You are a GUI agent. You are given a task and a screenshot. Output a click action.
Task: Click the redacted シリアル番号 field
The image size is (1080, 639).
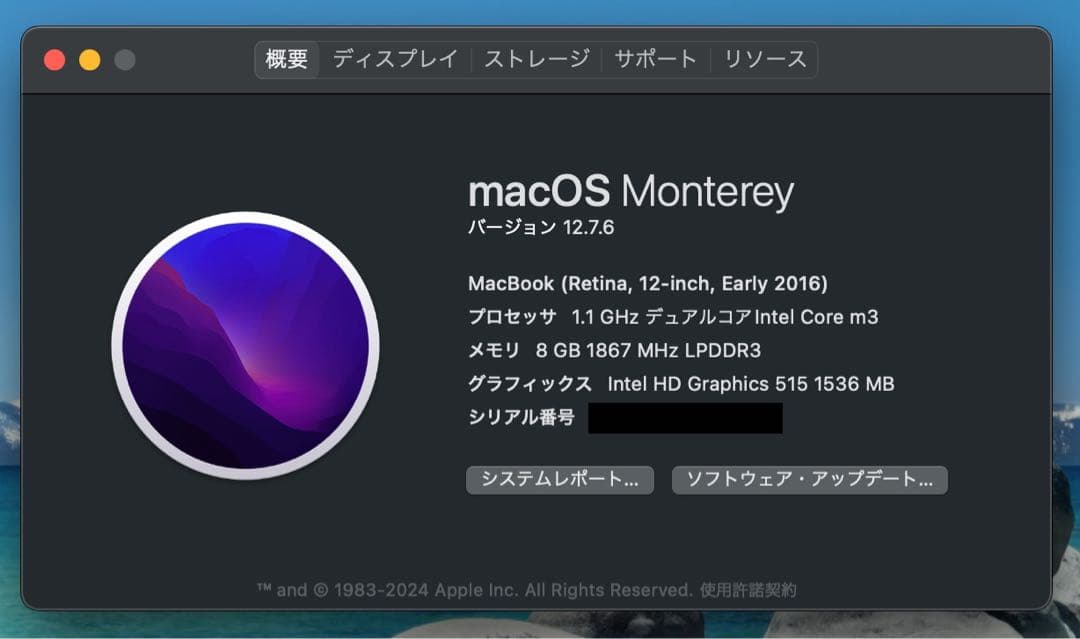click(686, 417)
